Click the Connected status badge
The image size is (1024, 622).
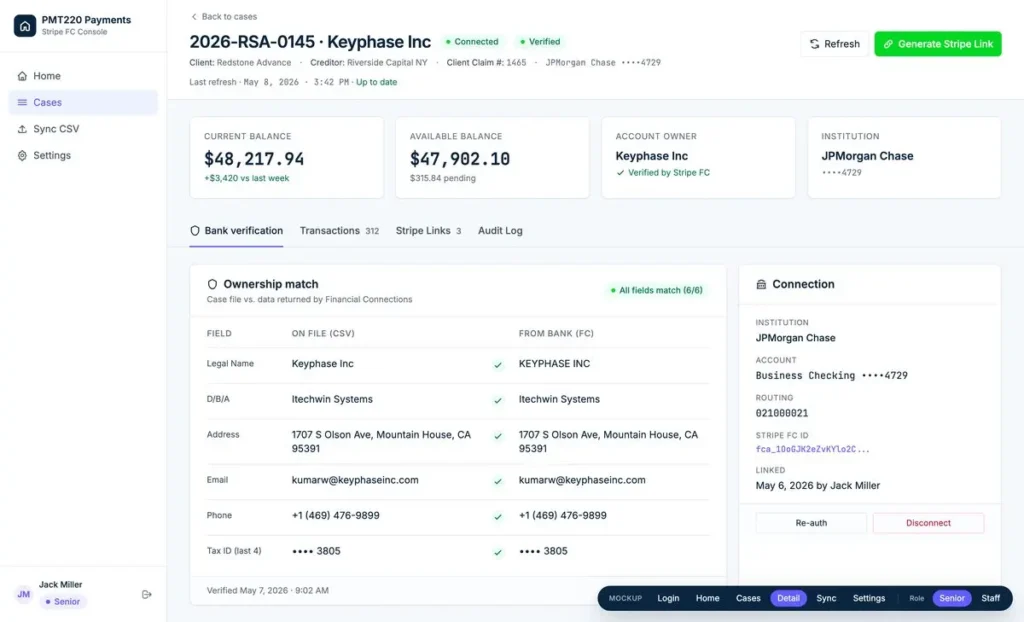click(472, 41)
